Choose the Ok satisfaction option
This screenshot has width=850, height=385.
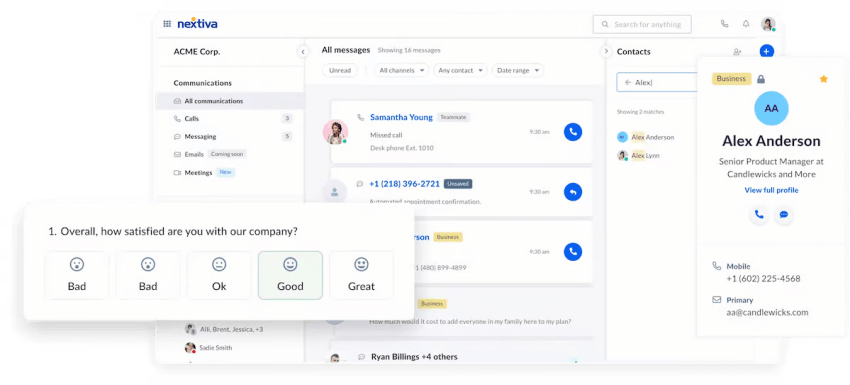coord(219,275)
